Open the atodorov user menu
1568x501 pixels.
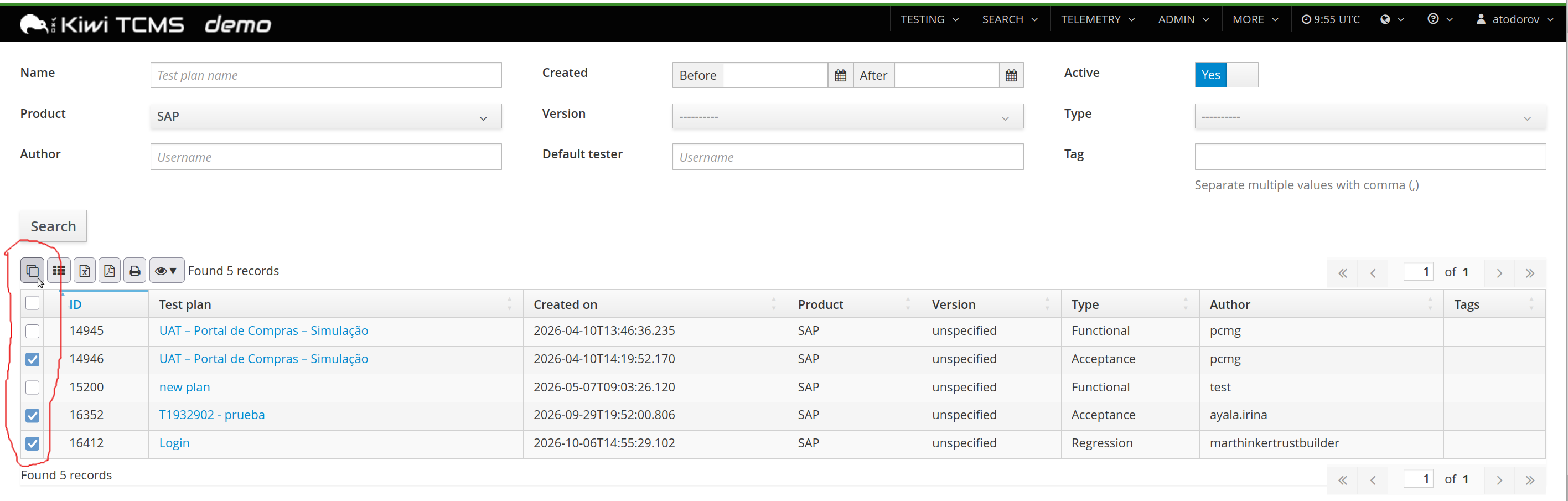(x=1514, y=19)
